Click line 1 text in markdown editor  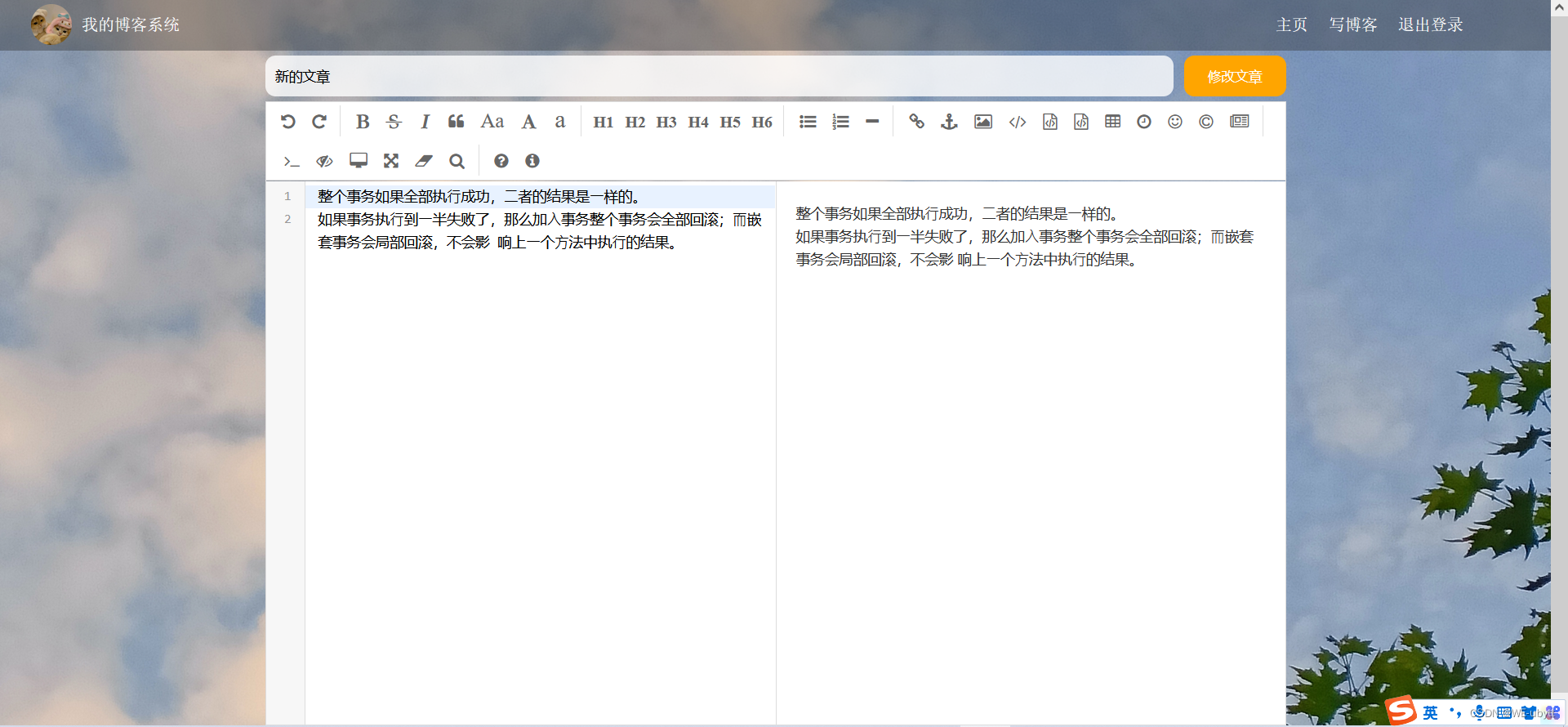click(x=479, y=197)
